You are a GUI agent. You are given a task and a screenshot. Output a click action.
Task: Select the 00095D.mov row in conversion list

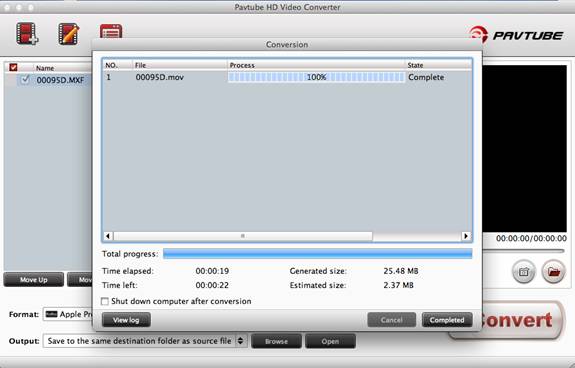point(287,77)
